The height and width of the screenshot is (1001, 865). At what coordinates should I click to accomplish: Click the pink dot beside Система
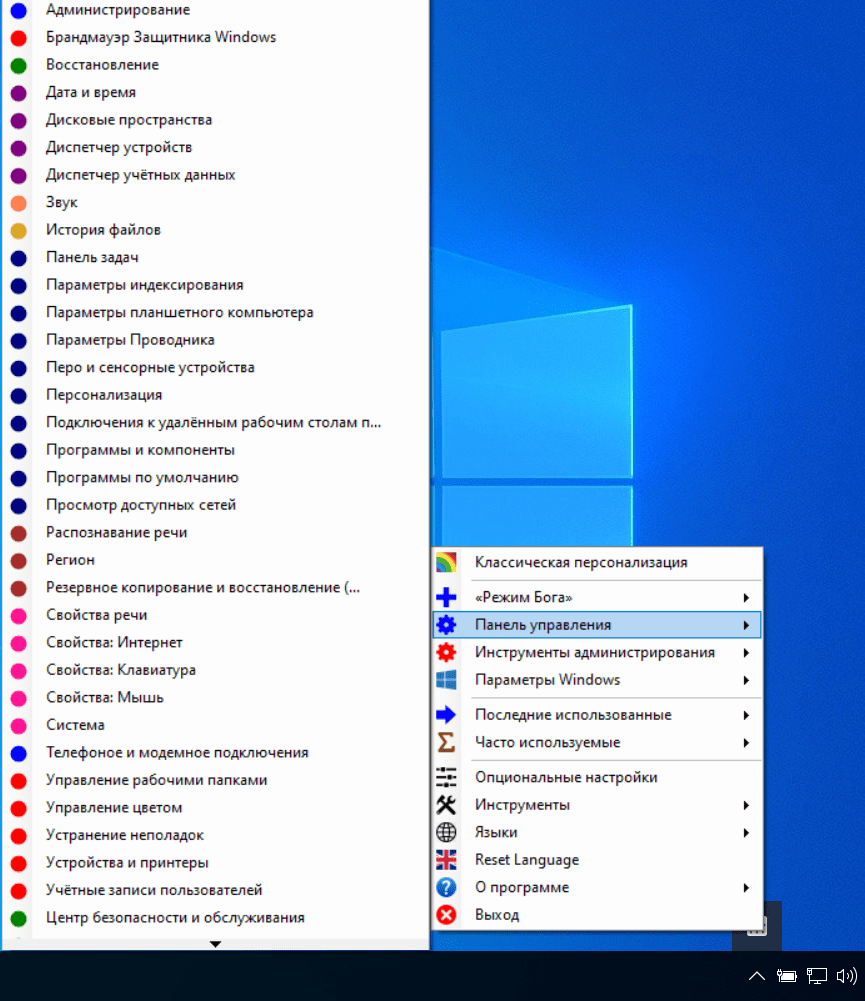click(x=19, y=726)
